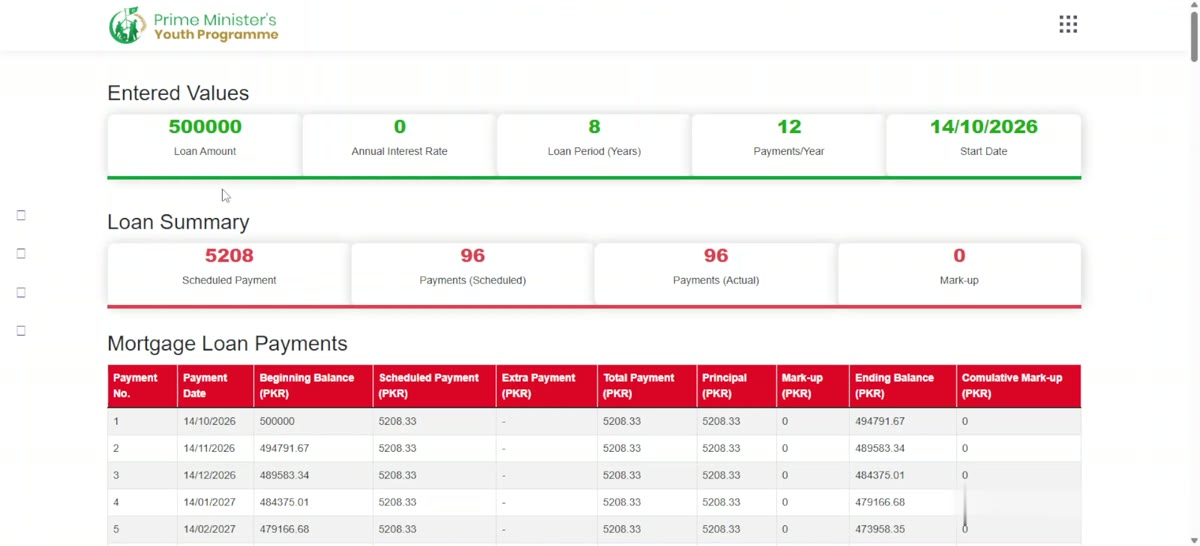Select the Start Date value 14/10/2026
Screen dimensions: 1200x546
coord(984,127)
